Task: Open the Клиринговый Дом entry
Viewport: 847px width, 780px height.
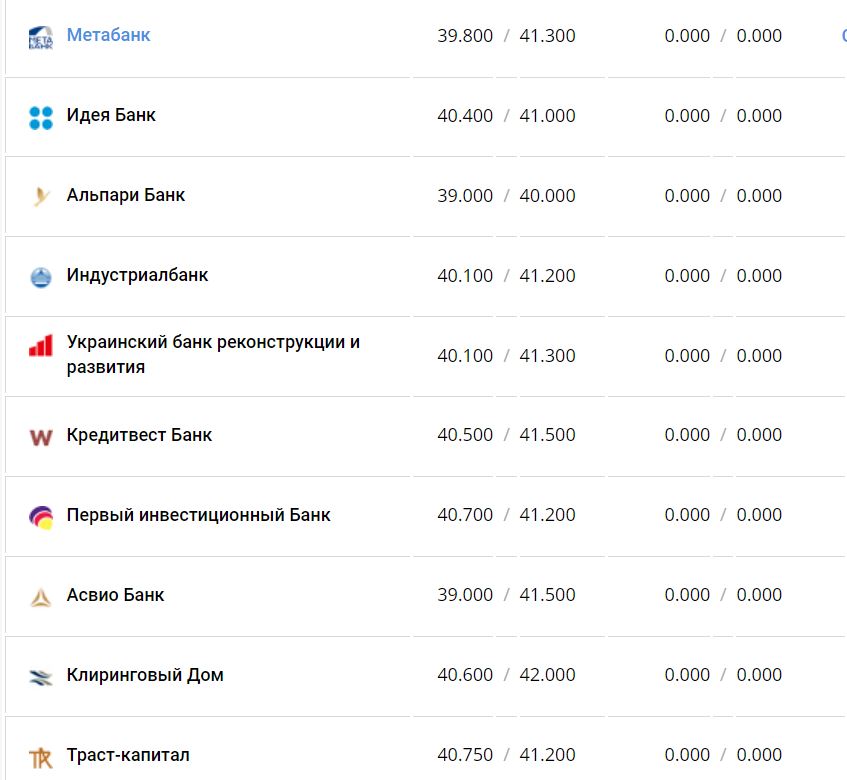Action: coord(145,675)
